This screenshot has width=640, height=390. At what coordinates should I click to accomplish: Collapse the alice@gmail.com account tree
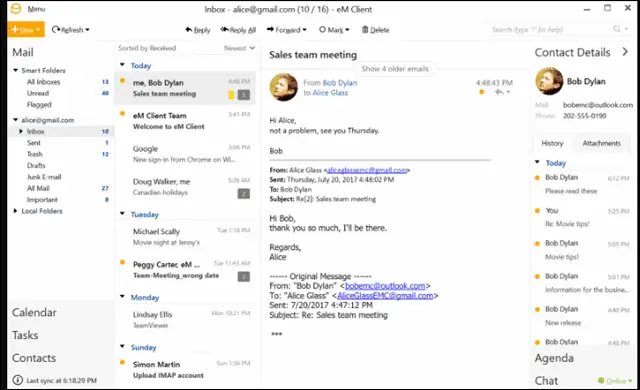coord(16,120)
